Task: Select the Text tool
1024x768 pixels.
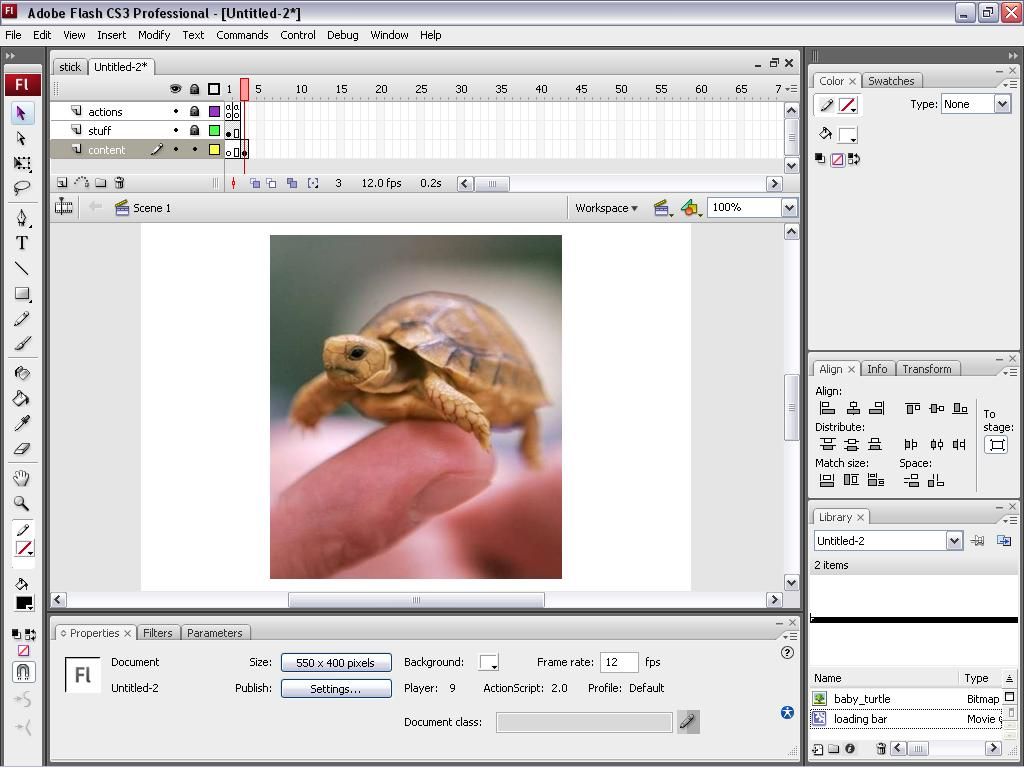Action: coord(21,243)
